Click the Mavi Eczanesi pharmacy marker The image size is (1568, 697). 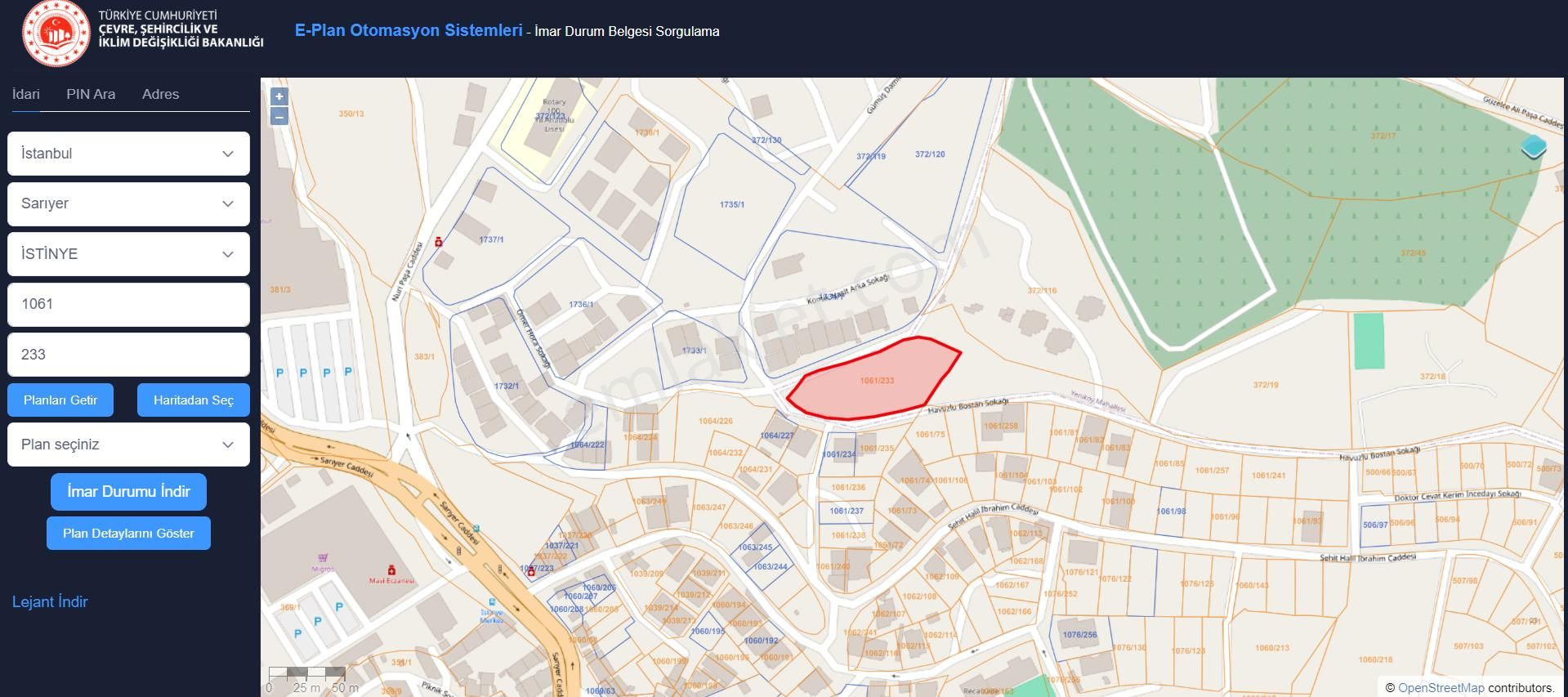click(x=391, y=570)
